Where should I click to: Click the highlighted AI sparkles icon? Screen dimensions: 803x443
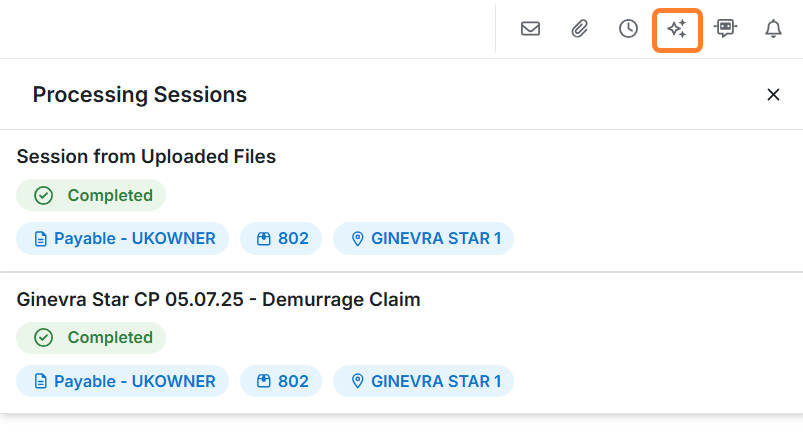[x=677, y=29]
